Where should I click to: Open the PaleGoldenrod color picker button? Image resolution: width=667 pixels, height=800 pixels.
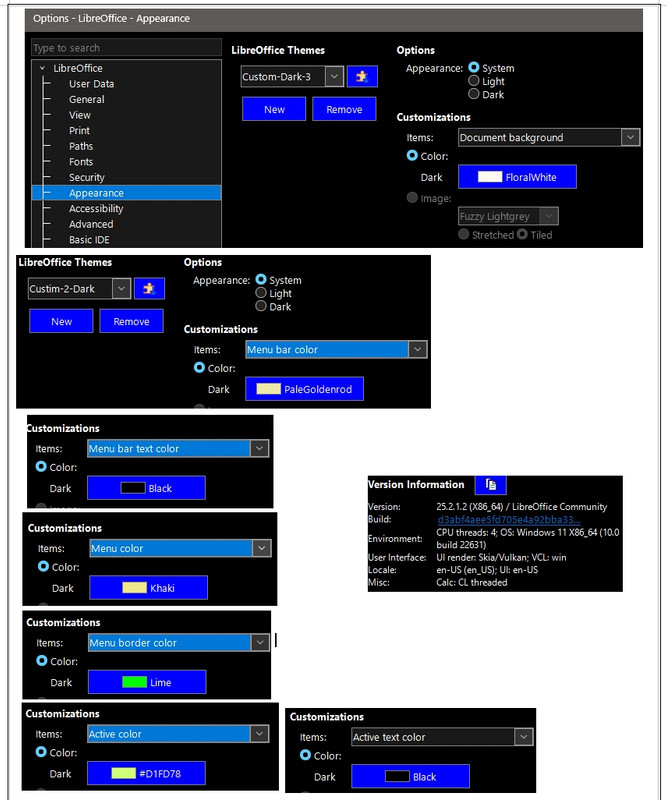click(x=305, y=389)
